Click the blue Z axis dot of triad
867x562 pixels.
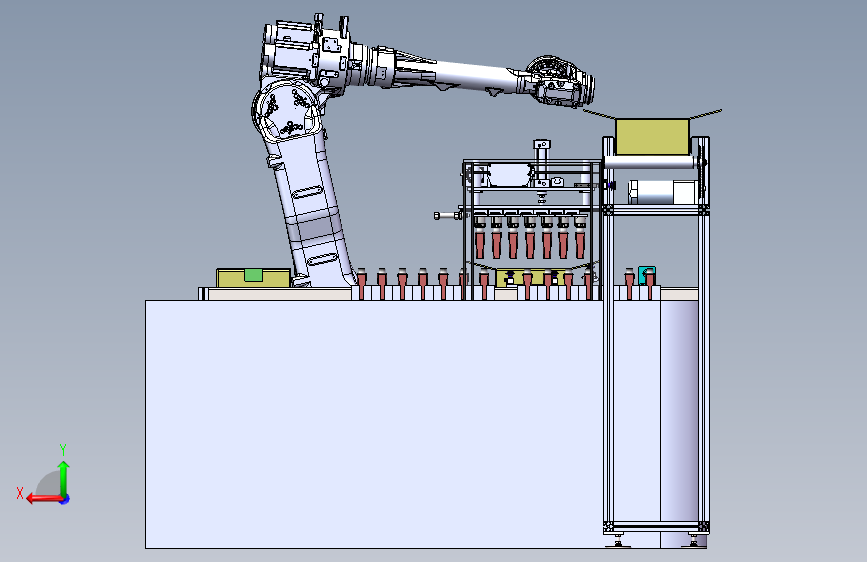pos(65,499)
